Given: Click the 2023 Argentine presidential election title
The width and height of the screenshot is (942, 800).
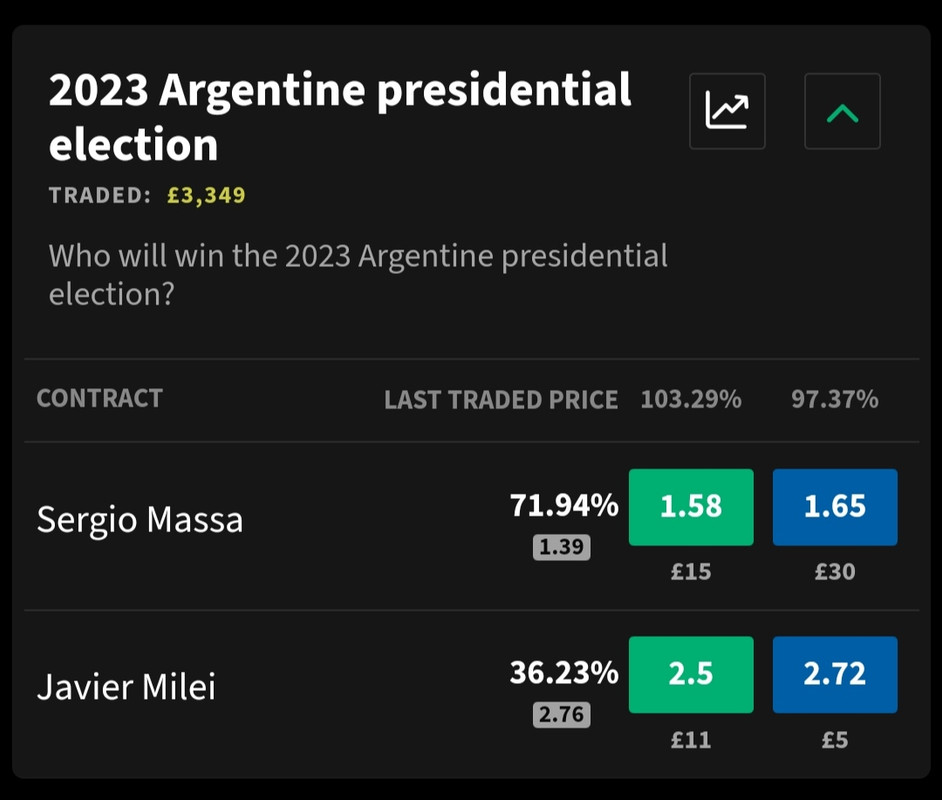Looking at the screenshot, I should [x=340, y=117].
